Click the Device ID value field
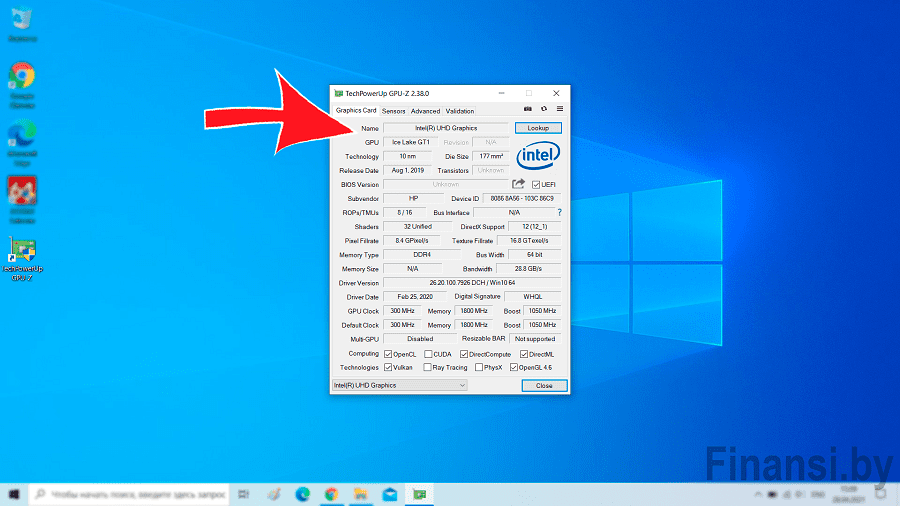This screenshot has width=900, height=506. pyautogui.click(x=522, y=198)
